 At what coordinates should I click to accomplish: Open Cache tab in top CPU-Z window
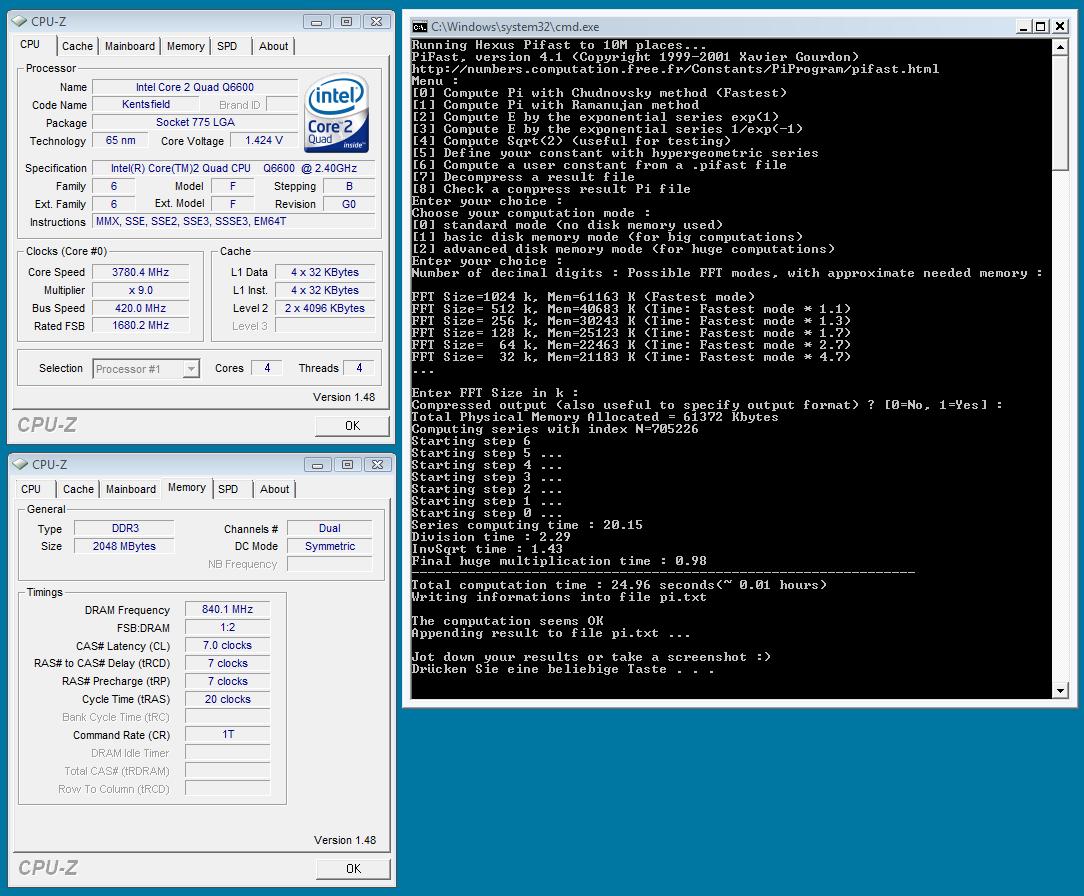tap(77, 46)
